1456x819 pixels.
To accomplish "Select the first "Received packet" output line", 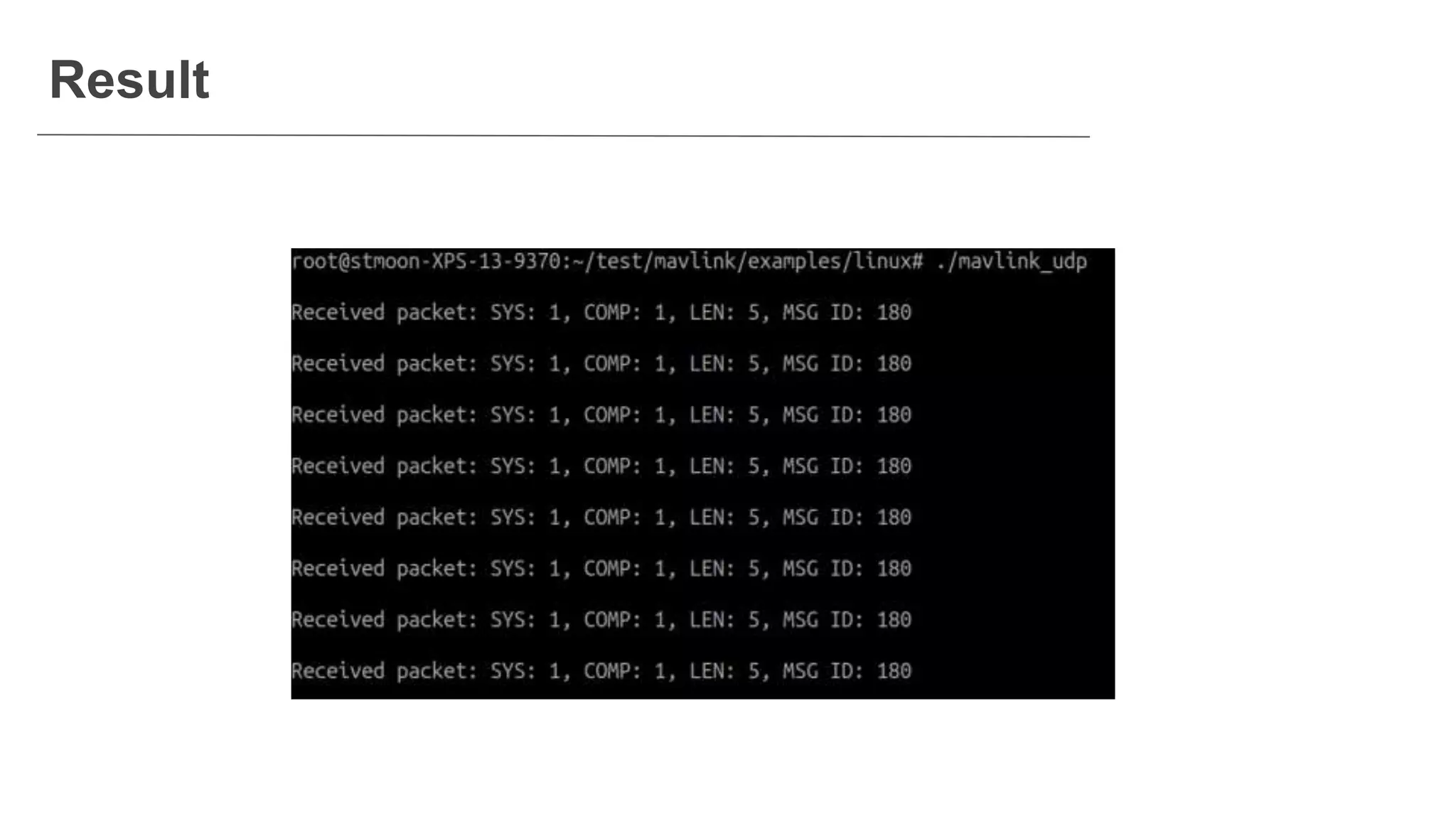I will tap(601, 313).
